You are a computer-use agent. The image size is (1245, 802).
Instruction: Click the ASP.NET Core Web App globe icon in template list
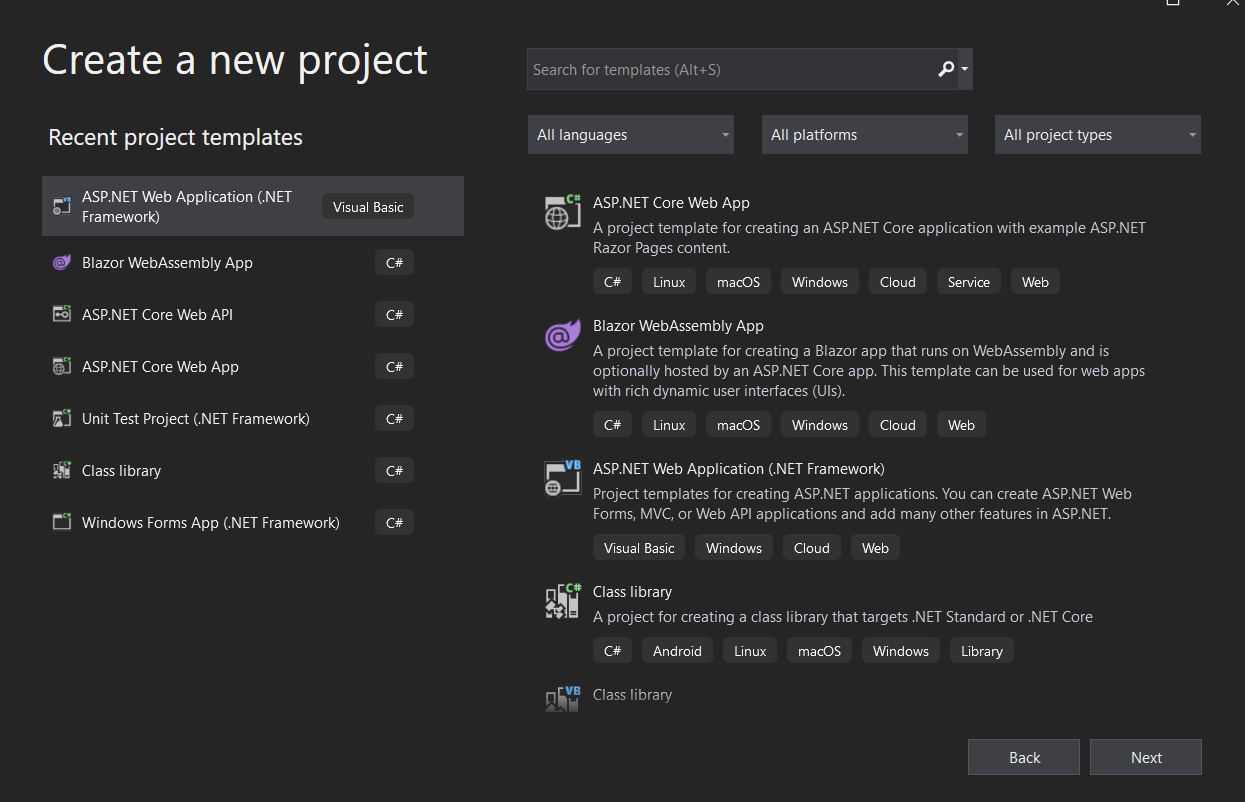(x=562, y=212)
